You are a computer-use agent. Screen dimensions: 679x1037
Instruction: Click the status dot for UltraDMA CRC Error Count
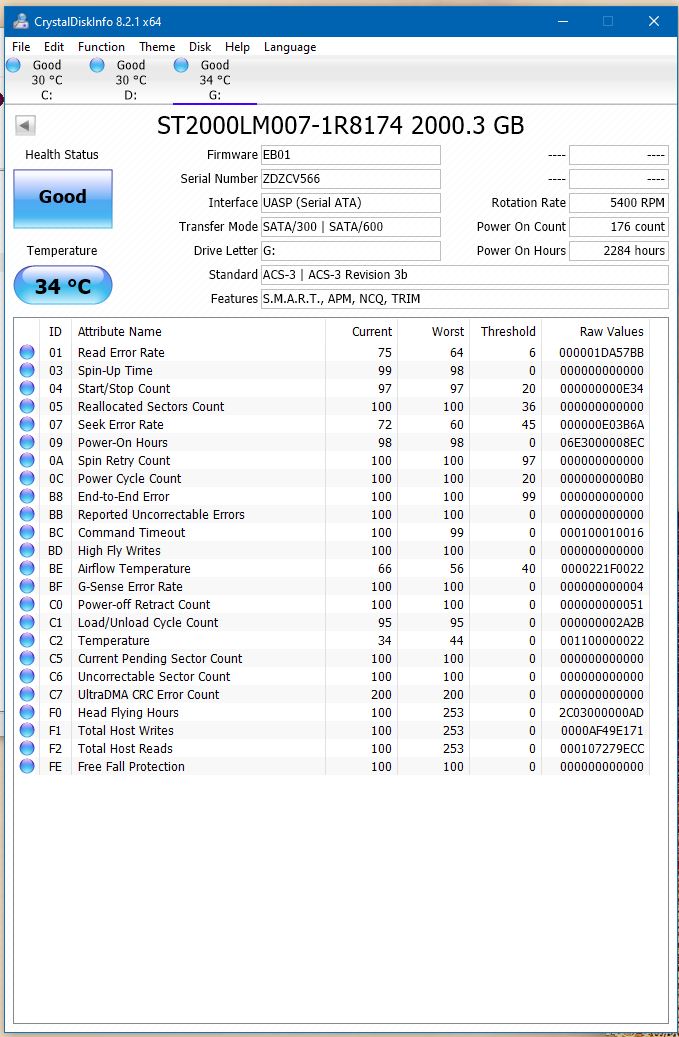[27, 694]
